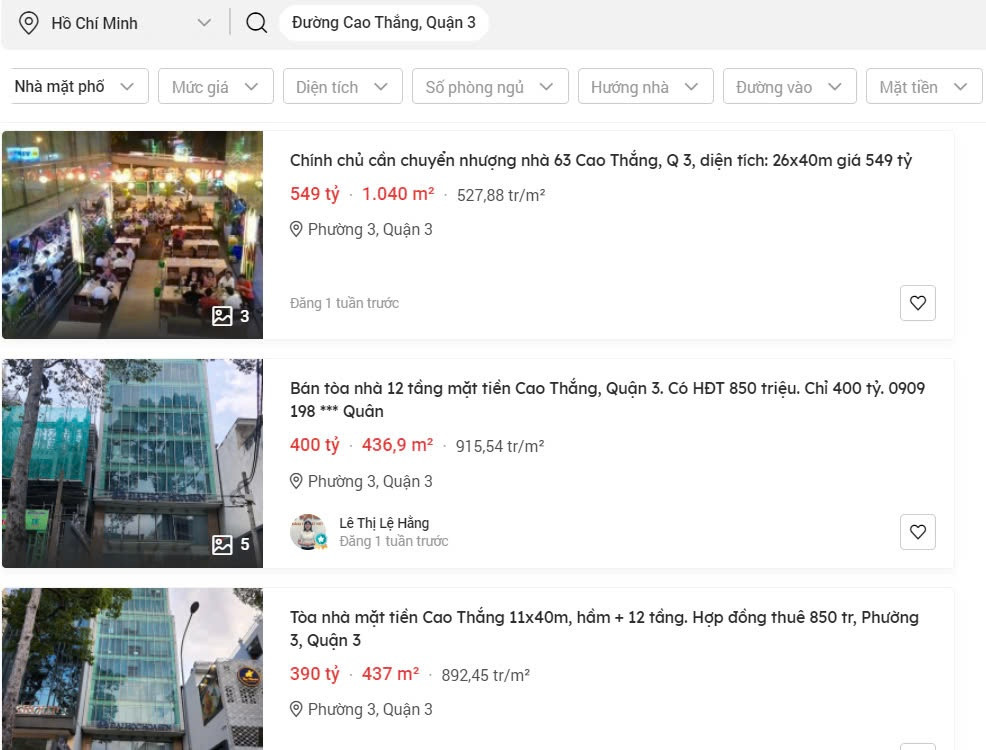Screen dimensions: 986x750
Task: Click the 1.040 m² area value
Action: click(x=398, y=194)
